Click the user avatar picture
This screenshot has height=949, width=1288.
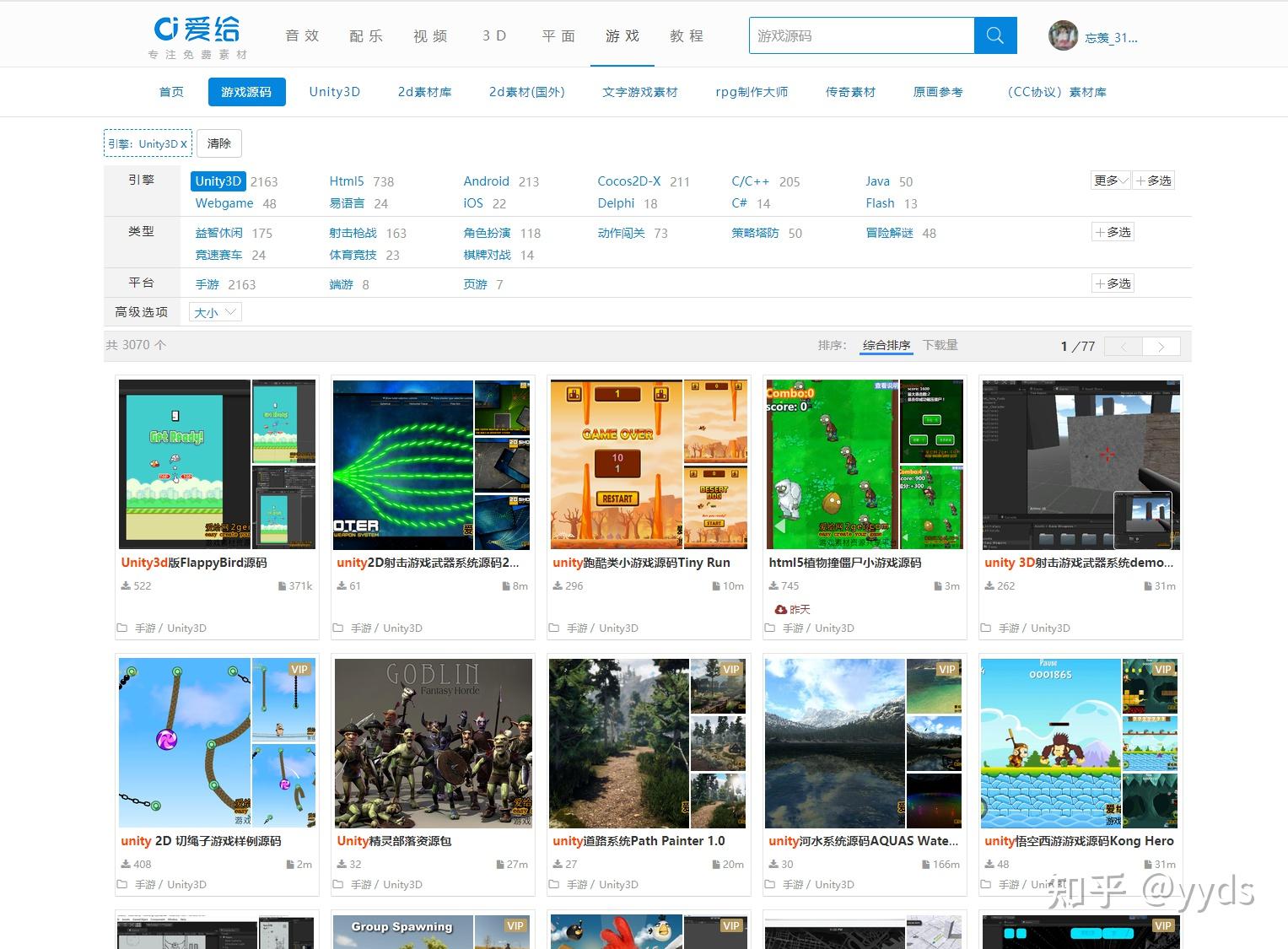tap(1063, 36)
